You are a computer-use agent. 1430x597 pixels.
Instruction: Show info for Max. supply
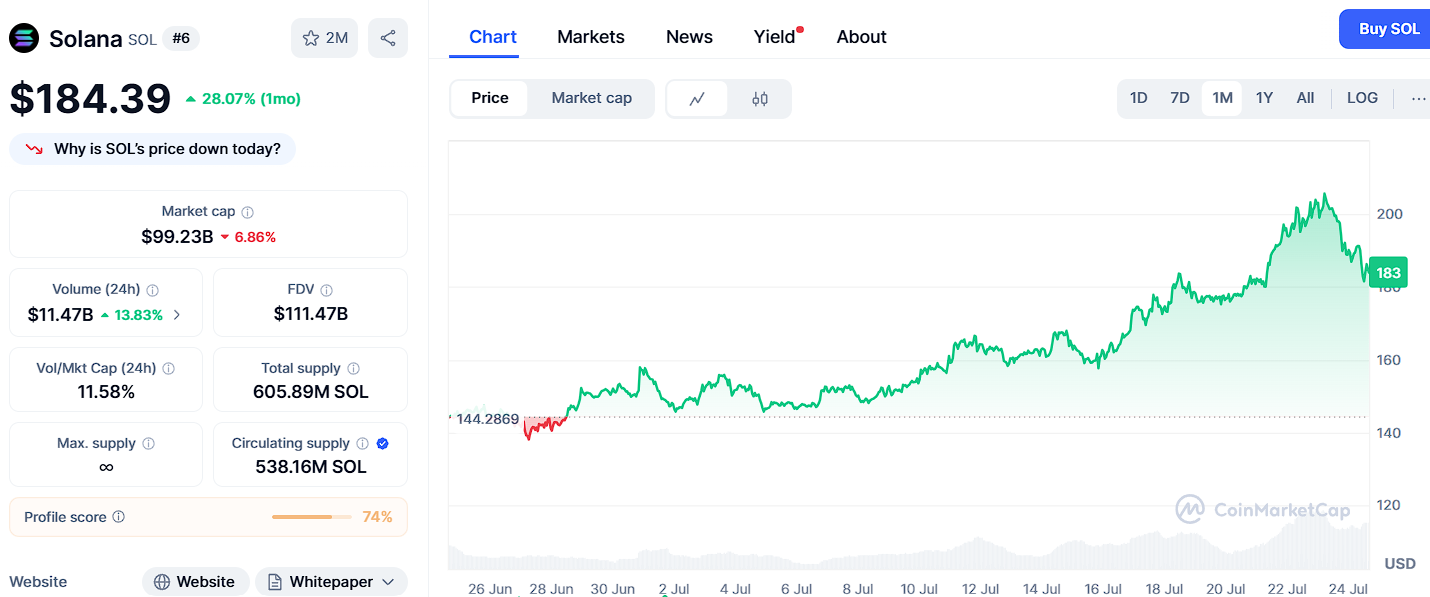tap(148, 443)
